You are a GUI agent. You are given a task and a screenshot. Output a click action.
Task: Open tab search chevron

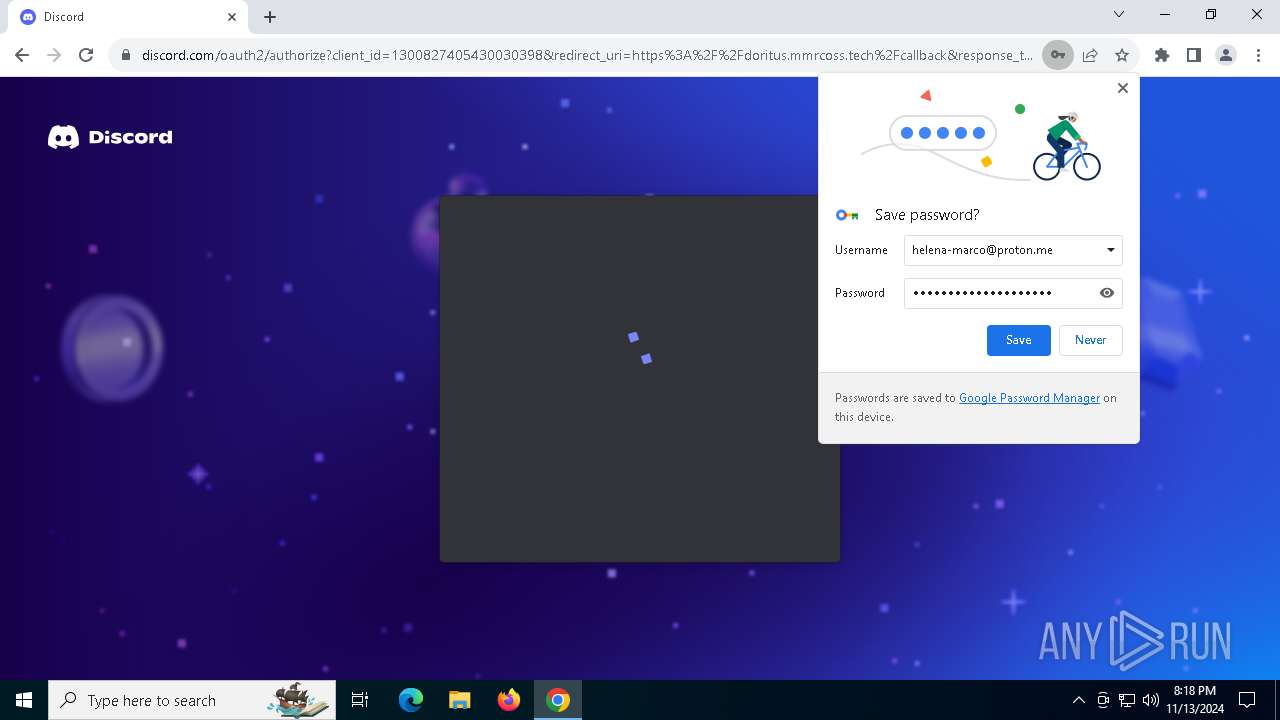point(1119,14)
